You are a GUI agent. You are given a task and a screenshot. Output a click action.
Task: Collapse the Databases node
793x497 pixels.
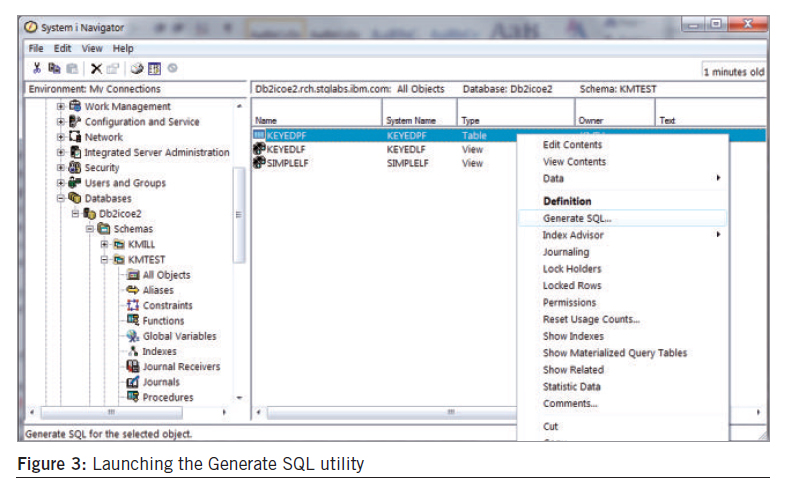pyautogui.click(x=61, y=198)
